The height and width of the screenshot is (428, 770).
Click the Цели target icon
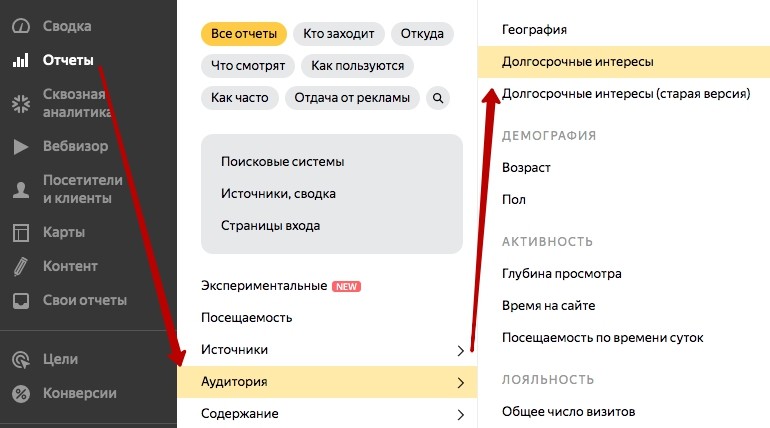click(20, 359)
